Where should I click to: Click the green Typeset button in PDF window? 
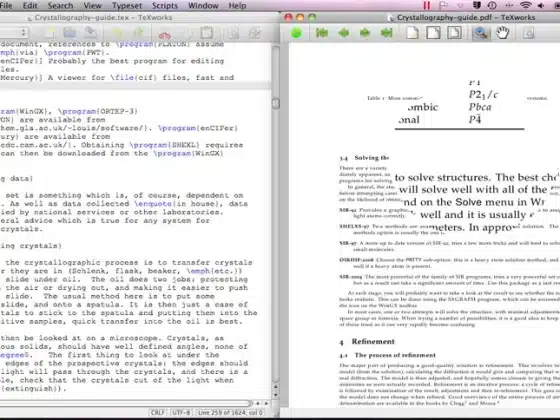[296, 33]
